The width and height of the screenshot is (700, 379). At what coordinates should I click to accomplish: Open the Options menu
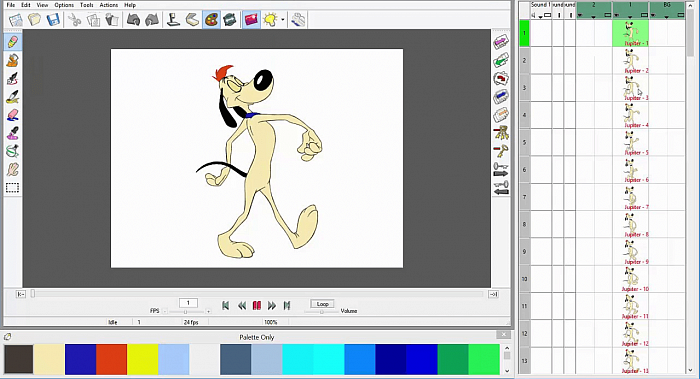(x=64, y=5)
